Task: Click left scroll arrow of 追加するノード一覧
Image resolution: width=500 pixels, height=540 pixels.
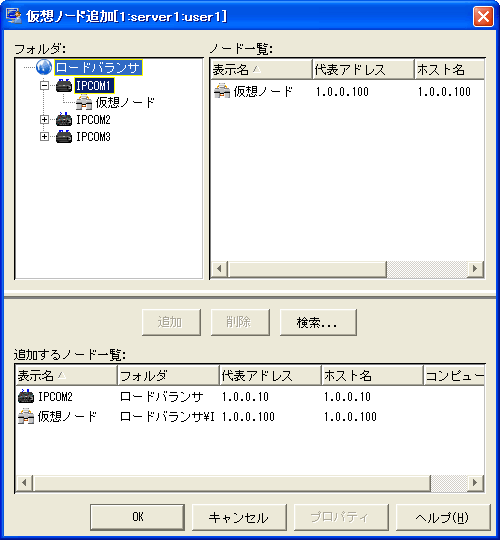Action: 24,483
